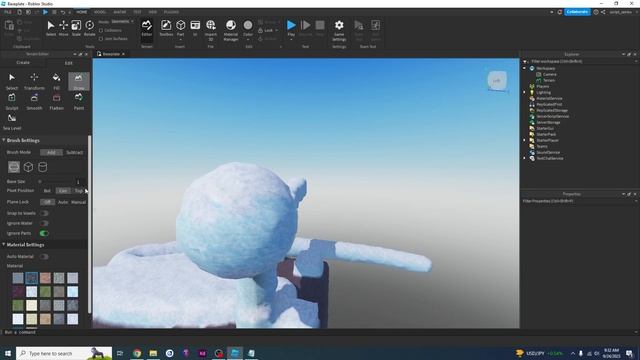
Task: Collapse the Brush Settings section
Action: [x=4, y=140]
